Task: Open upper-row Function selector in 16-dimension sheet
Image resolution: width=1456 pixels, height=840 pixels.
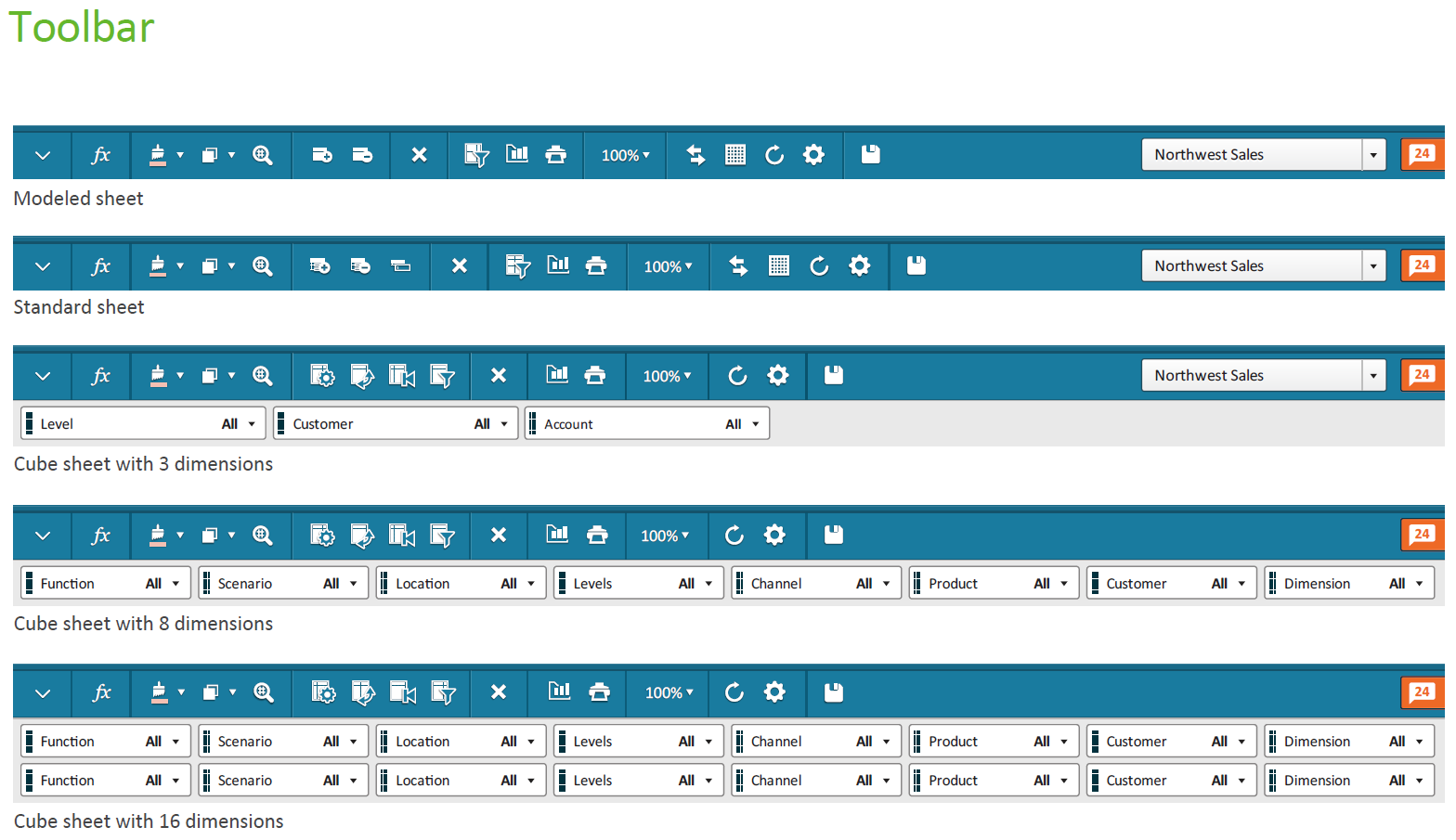Action: click(106, 742)
